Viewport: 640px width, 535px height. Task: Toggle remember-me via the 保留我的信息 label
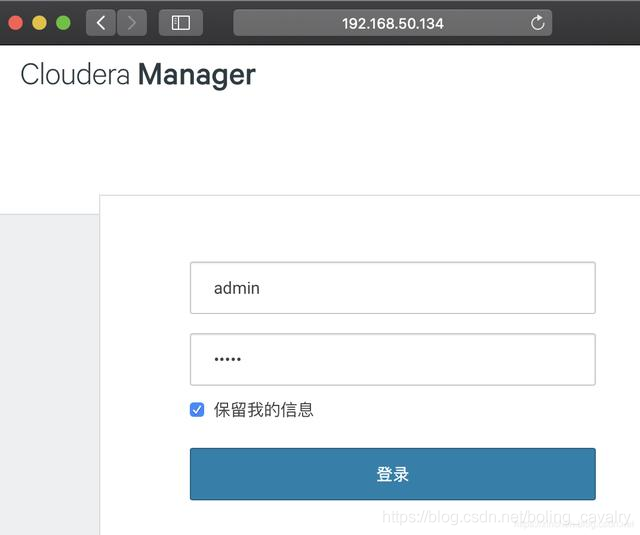pyautogui.click(x=264, y=409)
